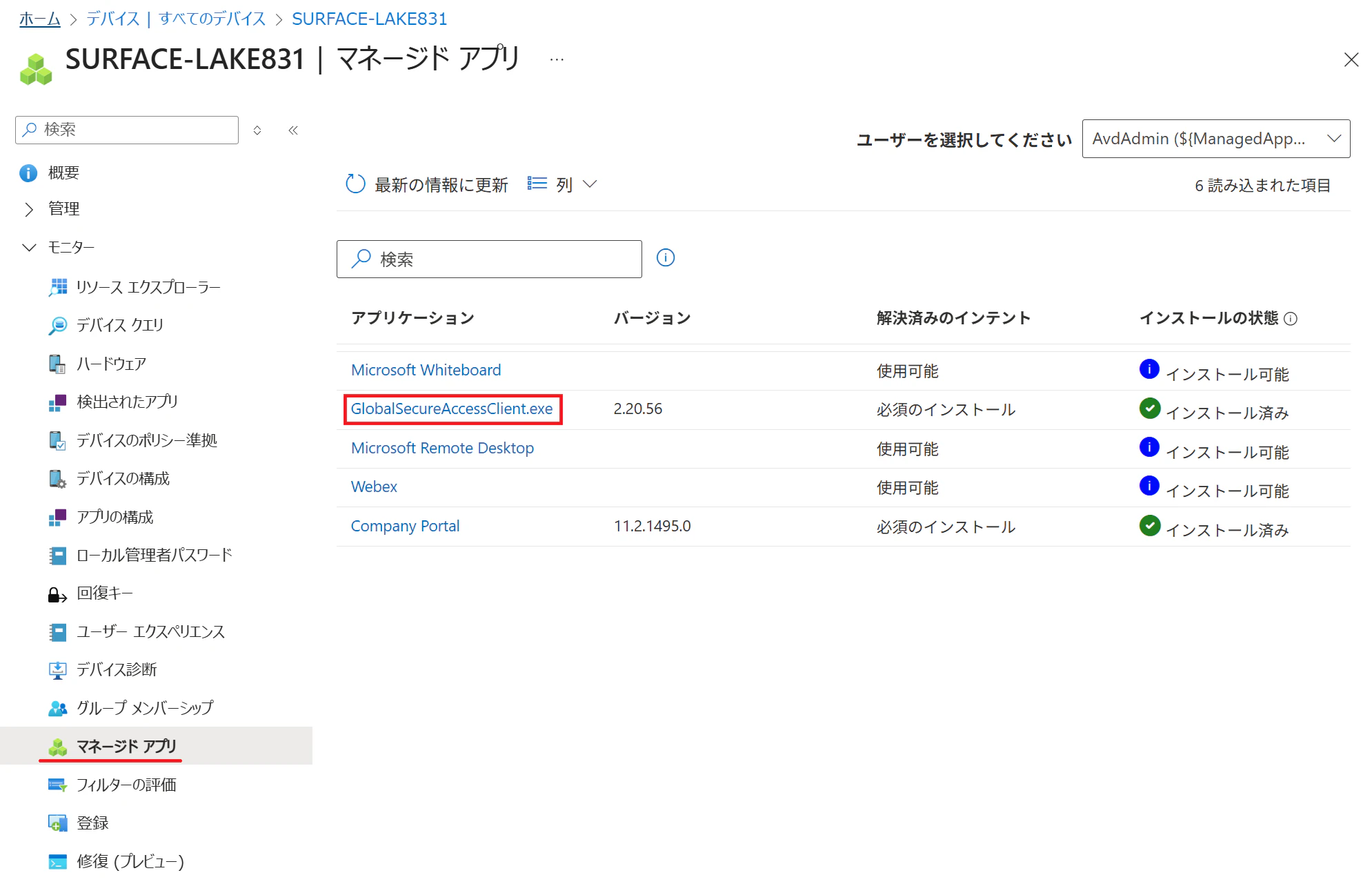This screenshot has width=1372, height=884.
Task: Open the 列 columns dropdown
Action: click(562, 184)
